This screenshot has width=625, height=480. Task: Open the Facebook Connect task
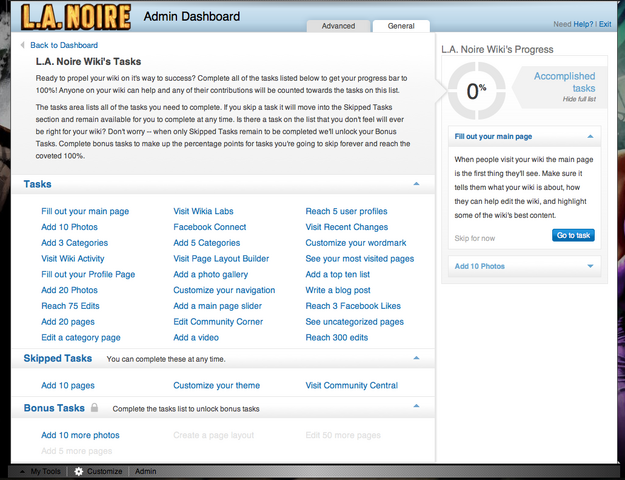pyautogui.click(x=210, y=227)
